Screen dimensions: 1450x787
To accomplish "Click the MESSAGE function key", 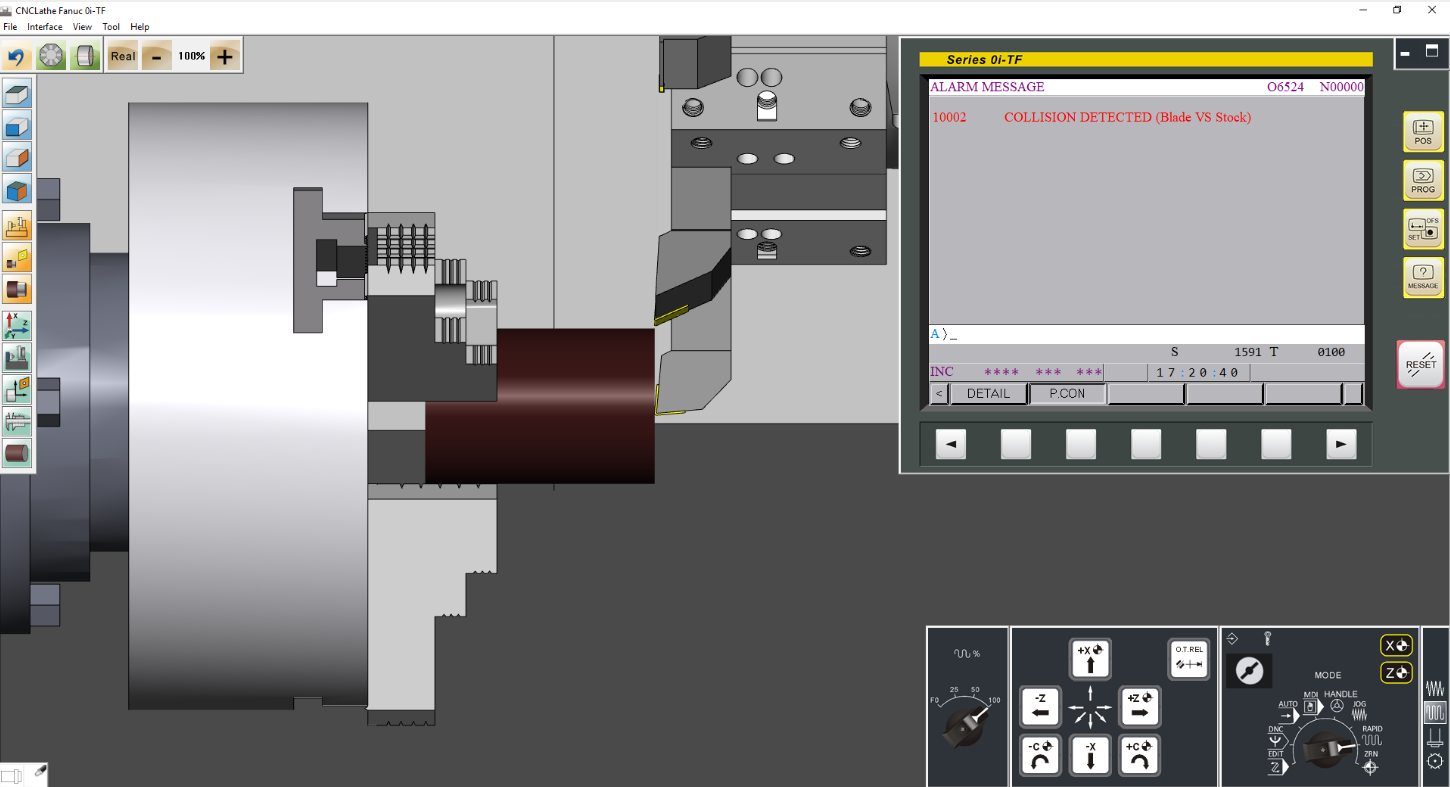I will pos(1423,277).
